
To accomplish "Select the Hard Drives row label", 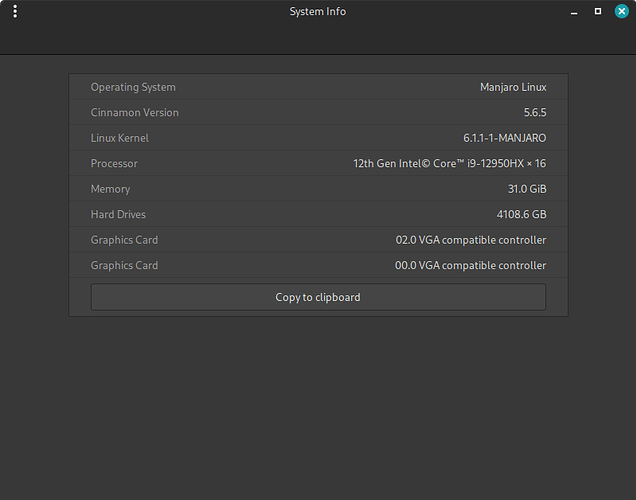I will coord(118,214).
